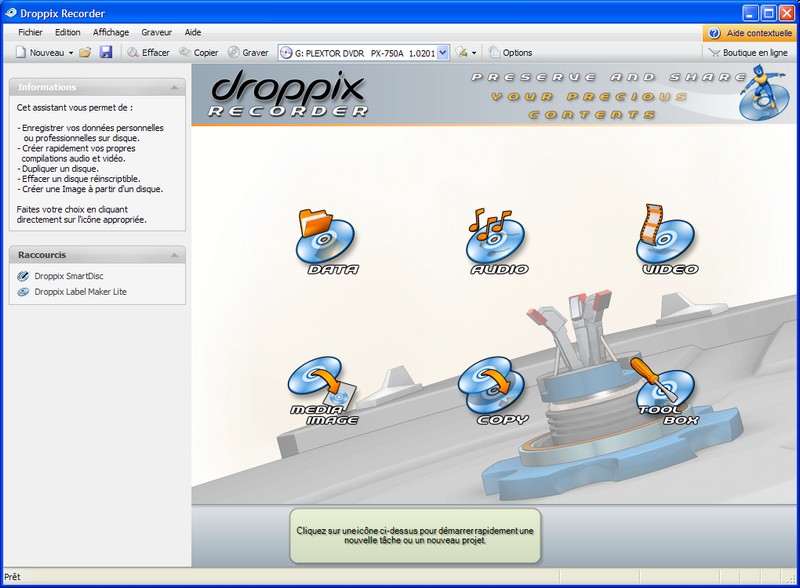The width and height of the screenshot is (800, 588).
Task: Click the Droppix SmartDisc icon
Action: 23,276
